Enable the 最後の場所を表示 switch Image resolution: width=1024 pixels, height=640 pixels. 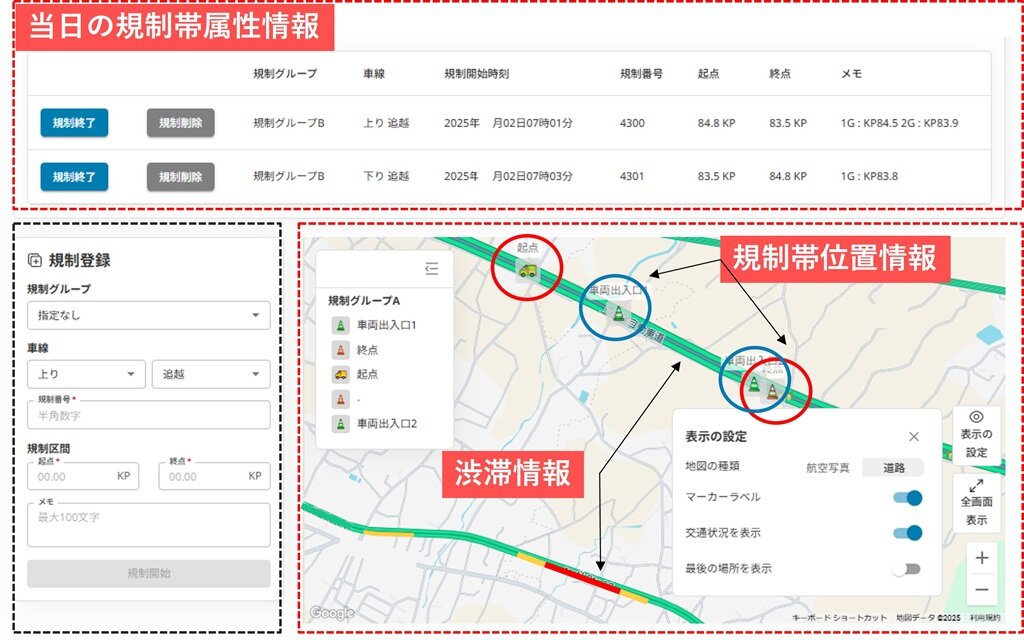pos(906,569)
